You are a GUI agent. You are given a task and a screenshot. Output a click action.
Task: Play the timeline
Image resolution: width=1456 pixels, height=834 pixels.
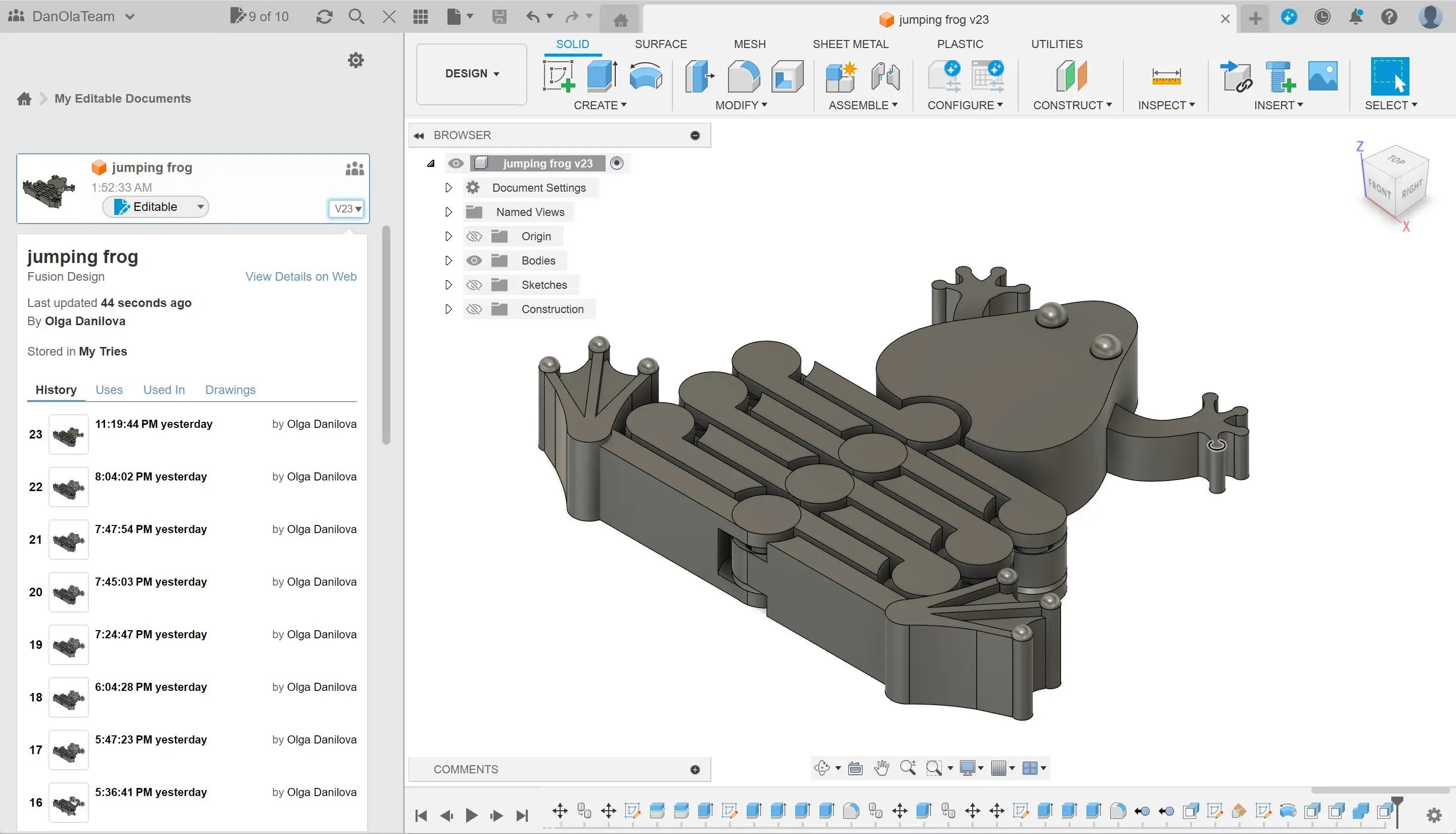(x=472, y=815)
